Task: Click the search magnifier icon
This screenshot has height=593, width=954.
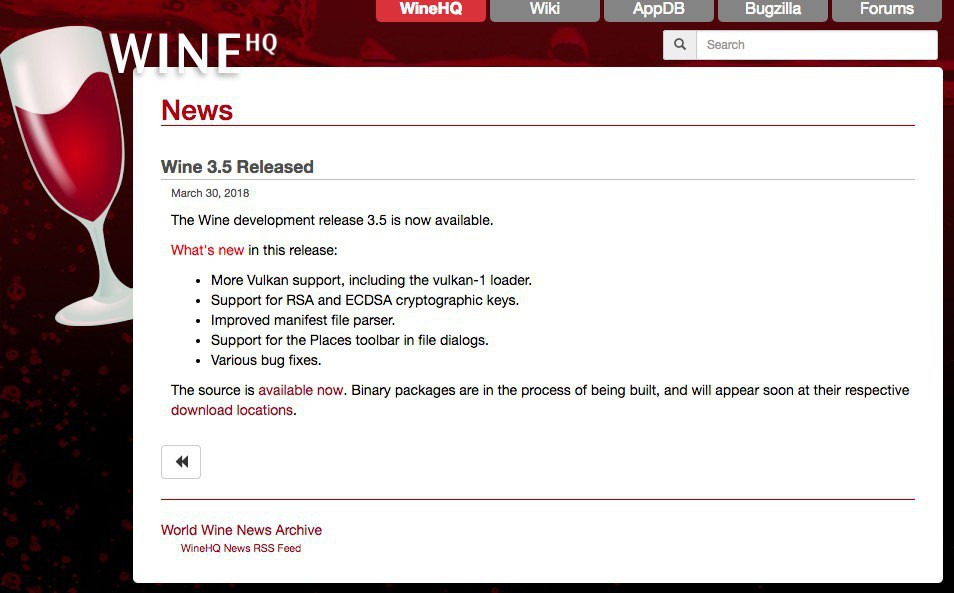Action: pyautogui.click(x=680, y=44)
